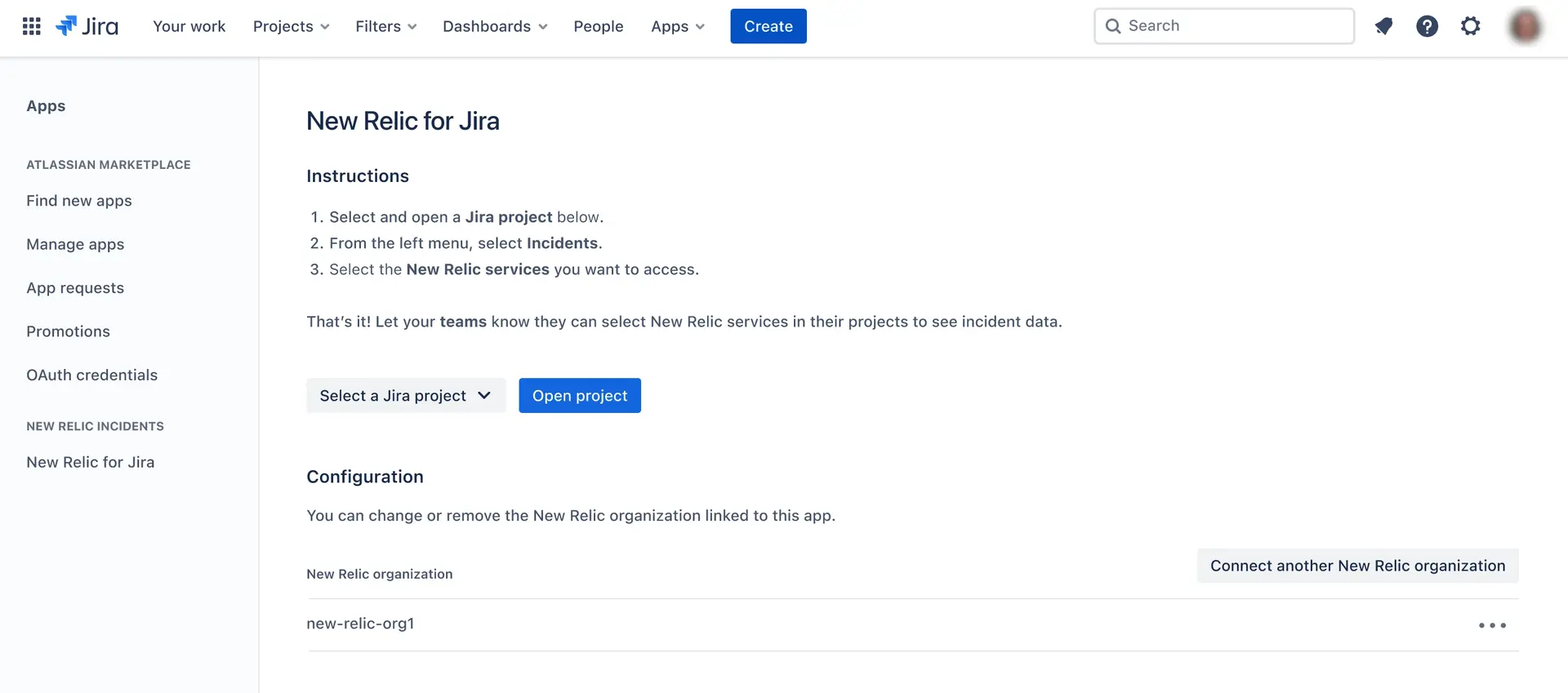
Task: Click the Jira logo
Action: (87, 26)
